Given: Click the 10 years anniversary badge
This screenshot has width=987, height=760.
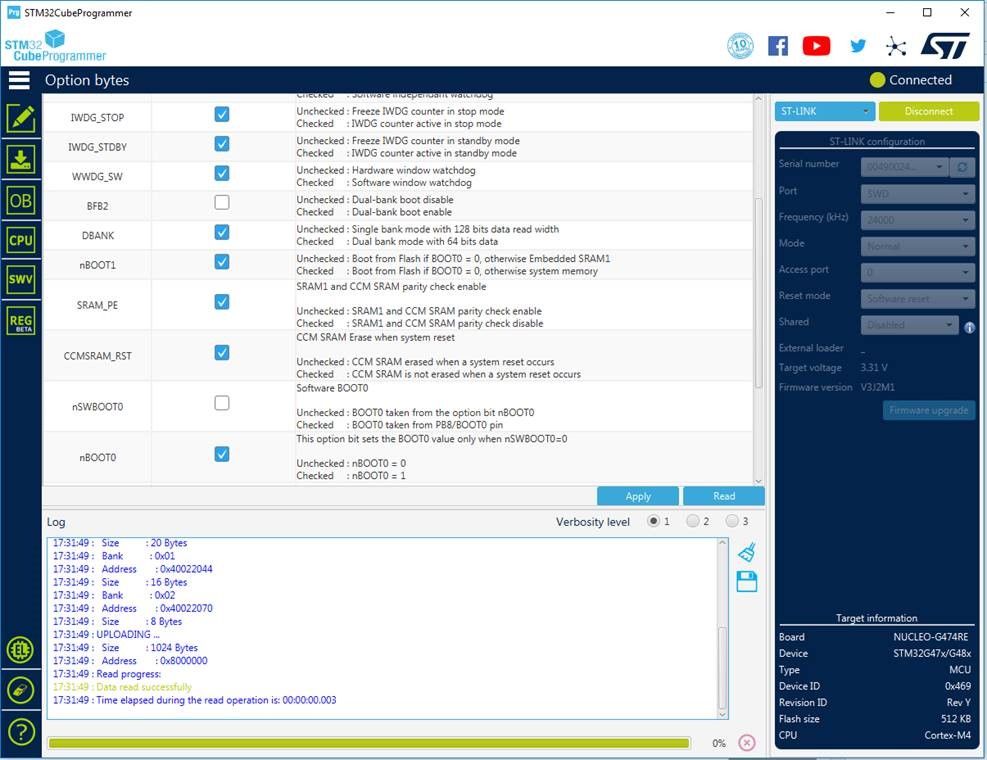Looking at the screenshot, I should 740,46.
